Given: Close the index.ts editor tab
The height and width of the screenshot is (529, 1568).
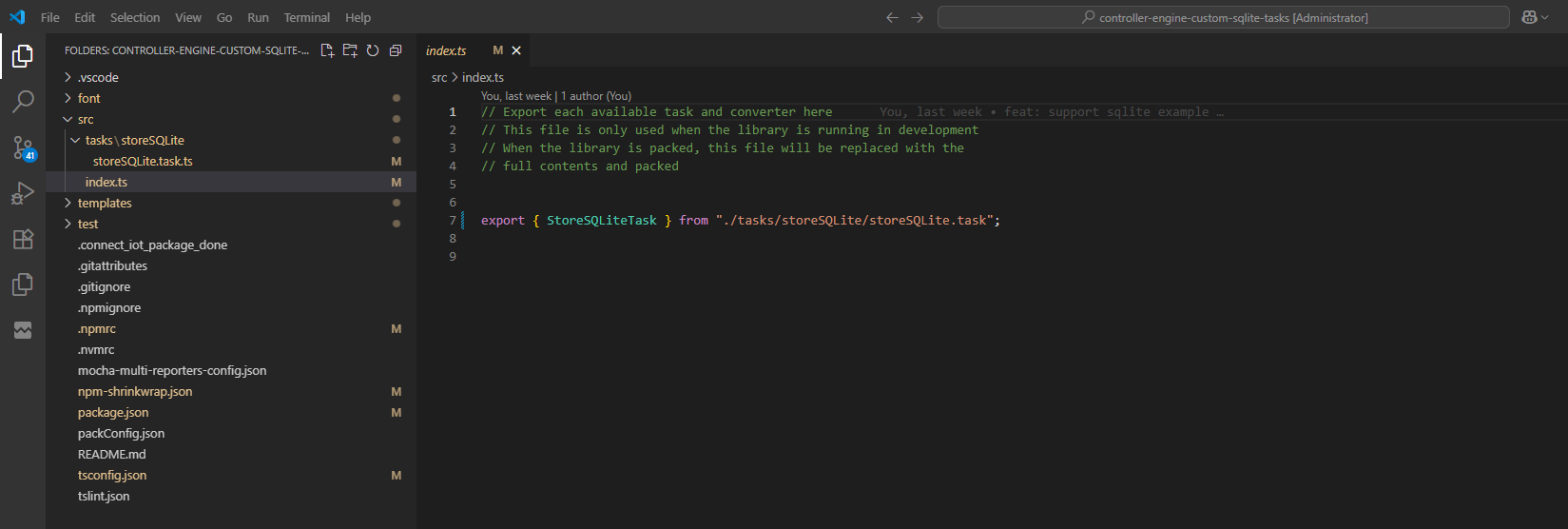Looking at the screenshot, I should pos(516,50).
